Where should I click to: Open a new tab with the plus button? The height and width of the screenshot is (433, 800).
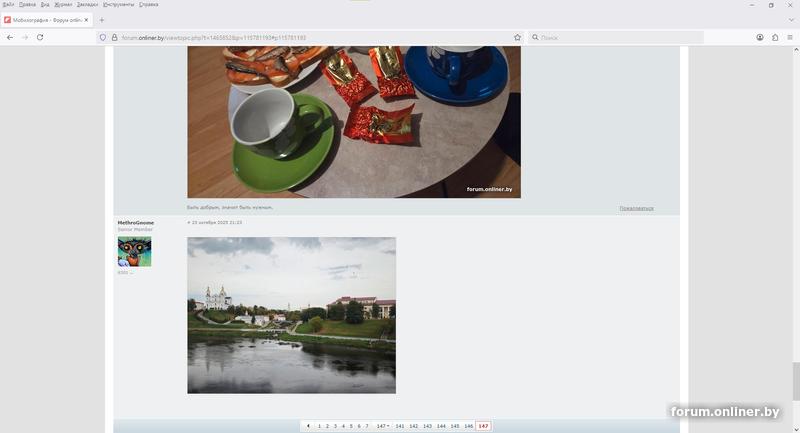(102, 20)
